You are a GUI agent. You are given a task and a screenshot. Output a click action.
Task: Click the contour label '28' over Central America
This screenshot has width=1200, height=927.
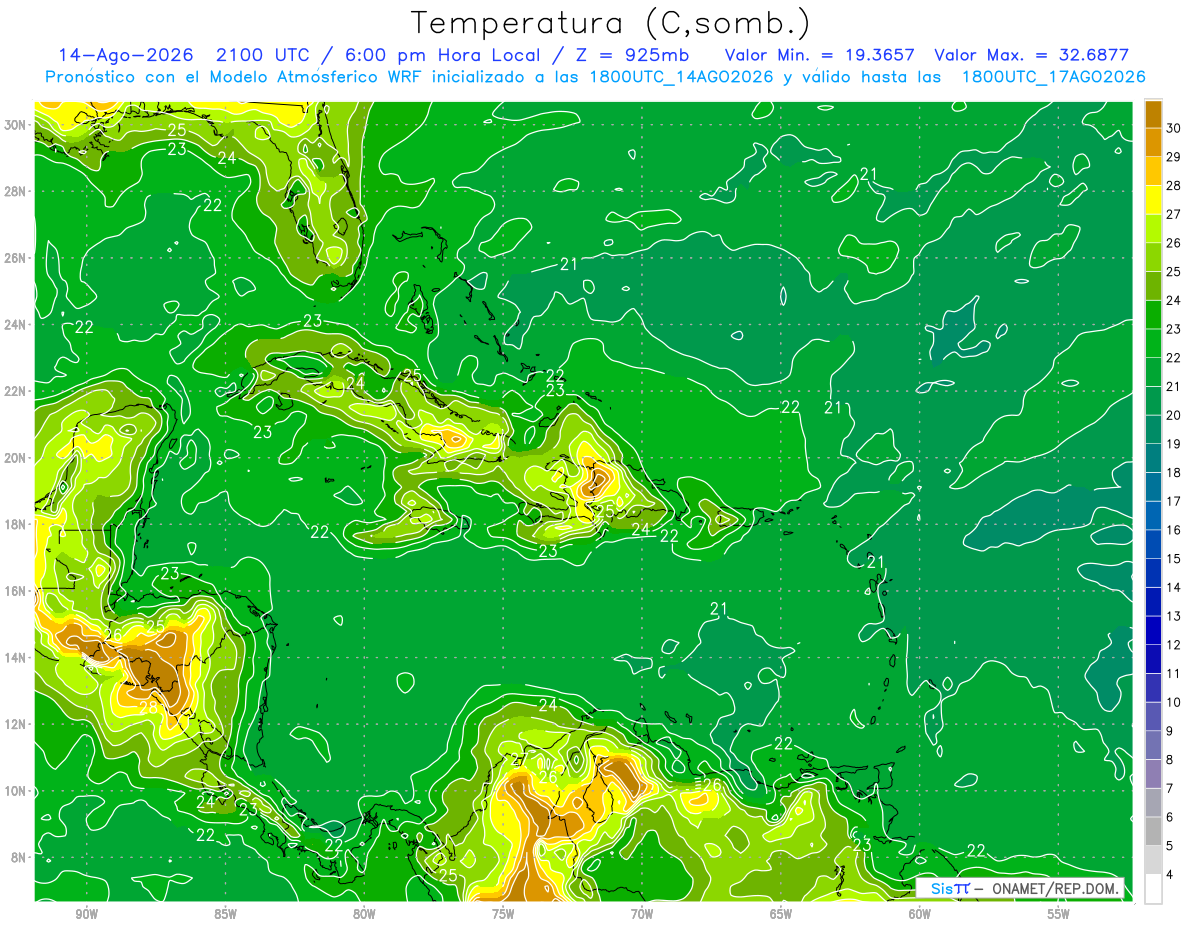(x=148, y=707)
